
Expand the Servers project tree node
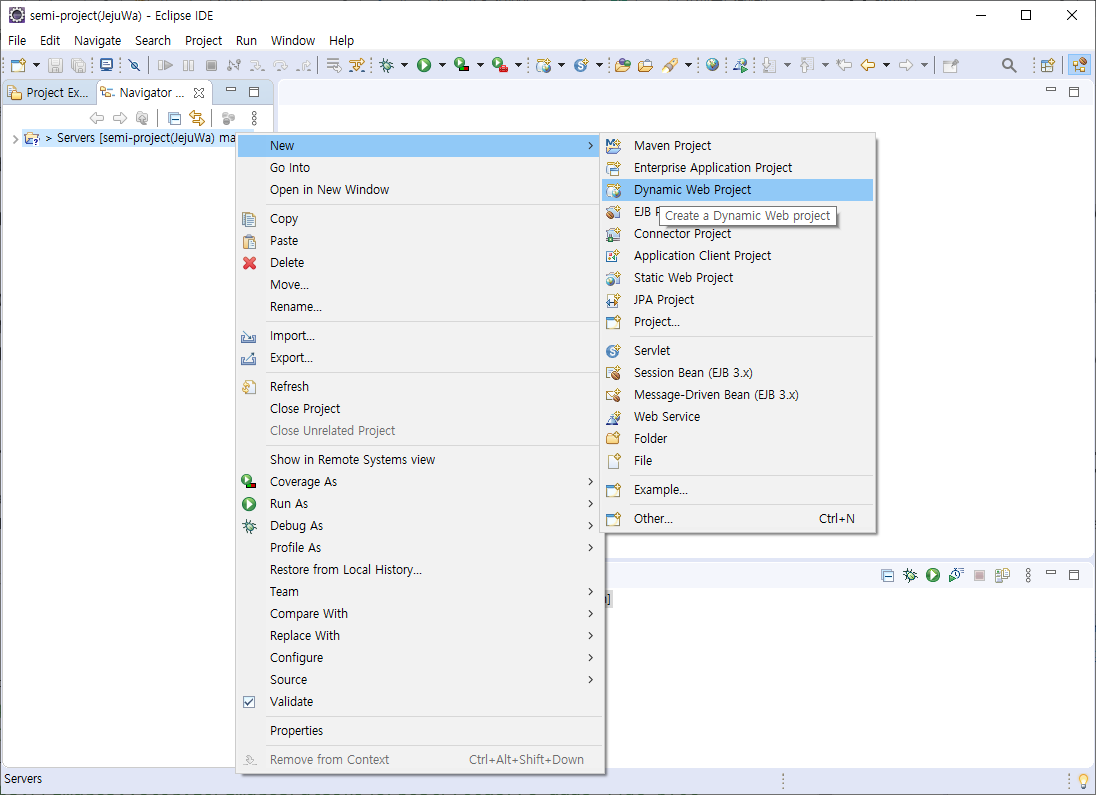[x=15, y=138]
